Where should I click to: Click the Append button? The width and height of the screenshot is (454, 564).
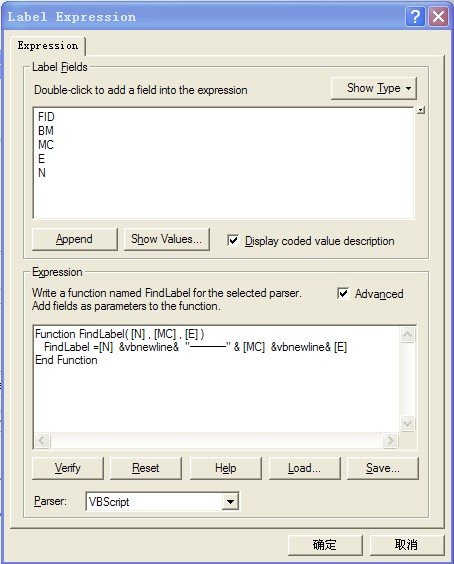coord(74,239)
